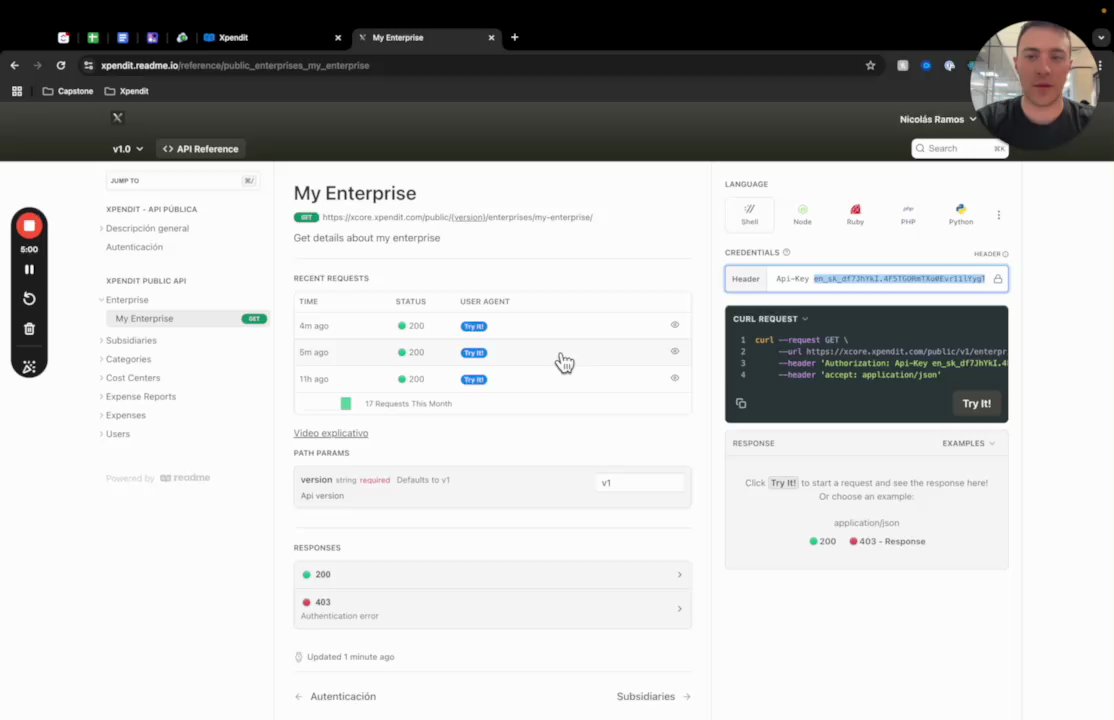Open the v1.0 version dropdown
This screenshot has height=720, width=1114.
coord(128,149)
